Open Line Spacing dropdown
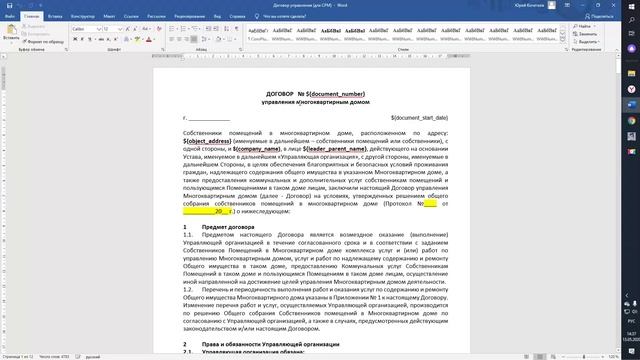The width and height of the screenshot is (640, 360). coord(205,39)
